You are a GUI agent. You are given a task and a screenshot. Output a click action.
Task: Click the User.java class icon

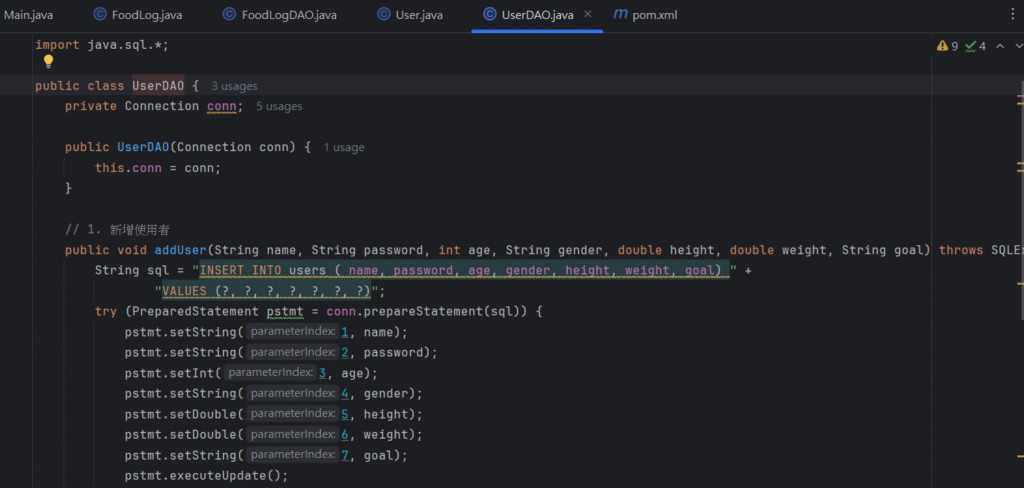coord(383,14)
